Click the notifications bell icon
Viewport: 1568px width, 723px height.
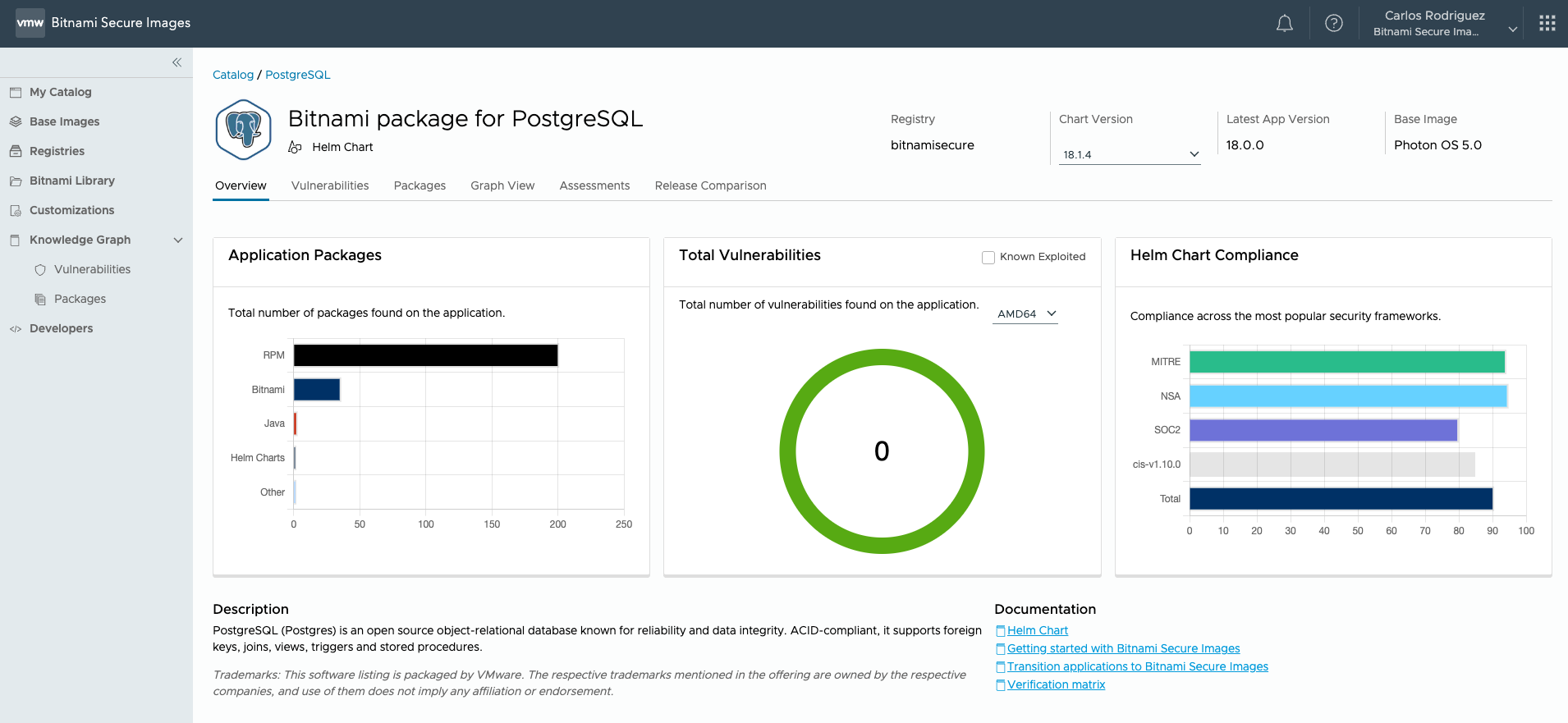(1284, 24)
